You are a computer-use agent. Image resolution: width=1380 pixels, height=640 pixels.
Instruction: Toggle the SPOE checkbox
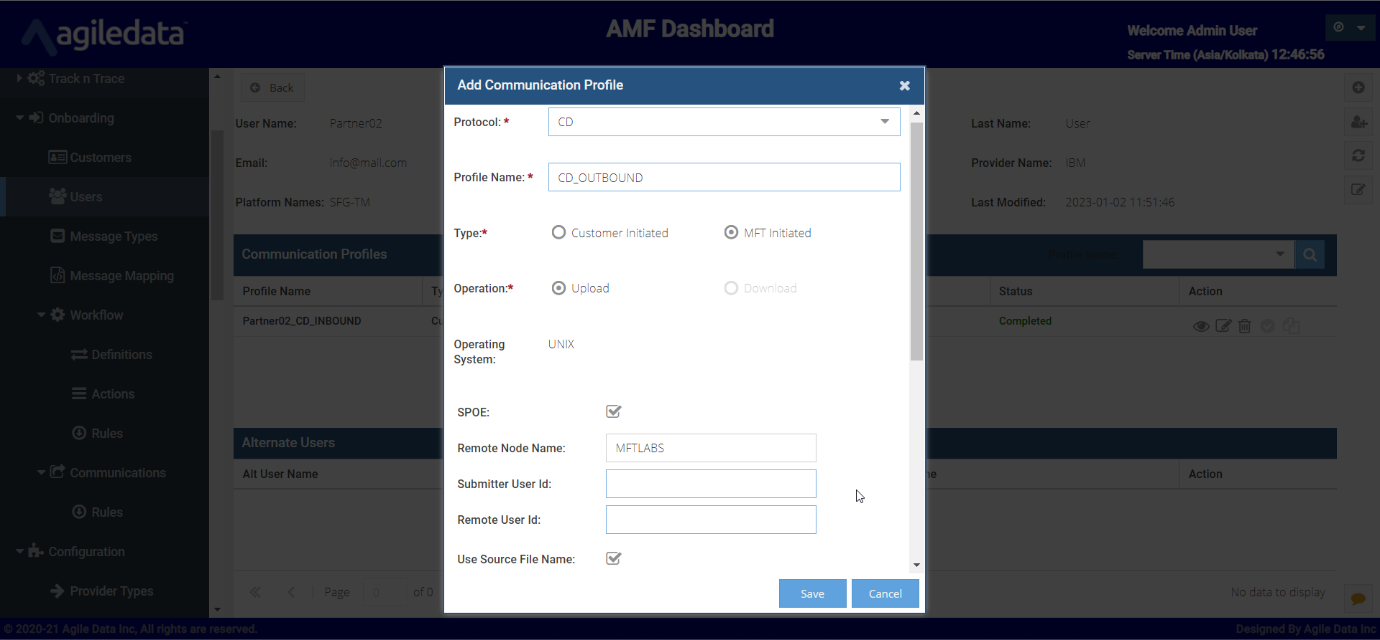pos(614,412)
